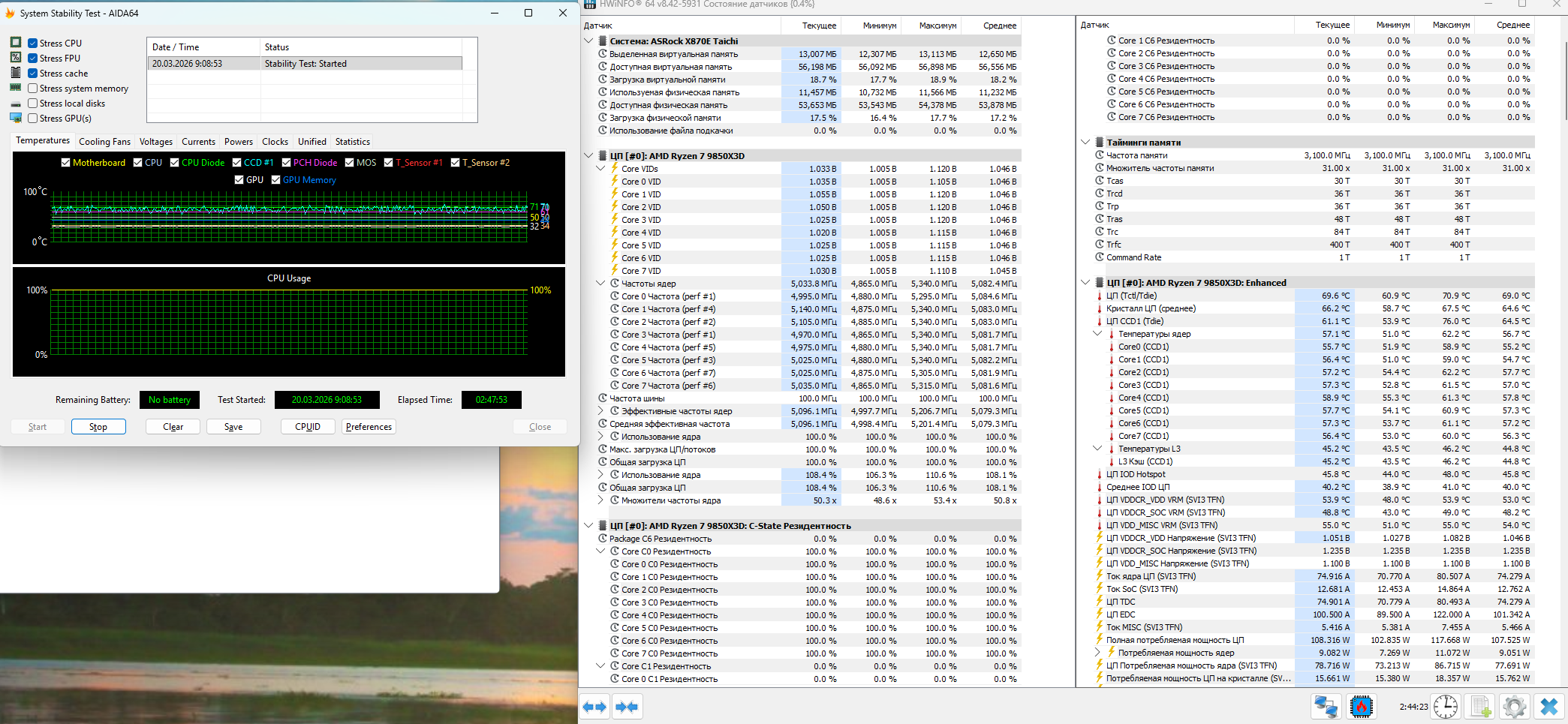Uncheck the Stress cache checkbox
The height and width of the screenshot is (724, 1568).
tap(33, 73)
